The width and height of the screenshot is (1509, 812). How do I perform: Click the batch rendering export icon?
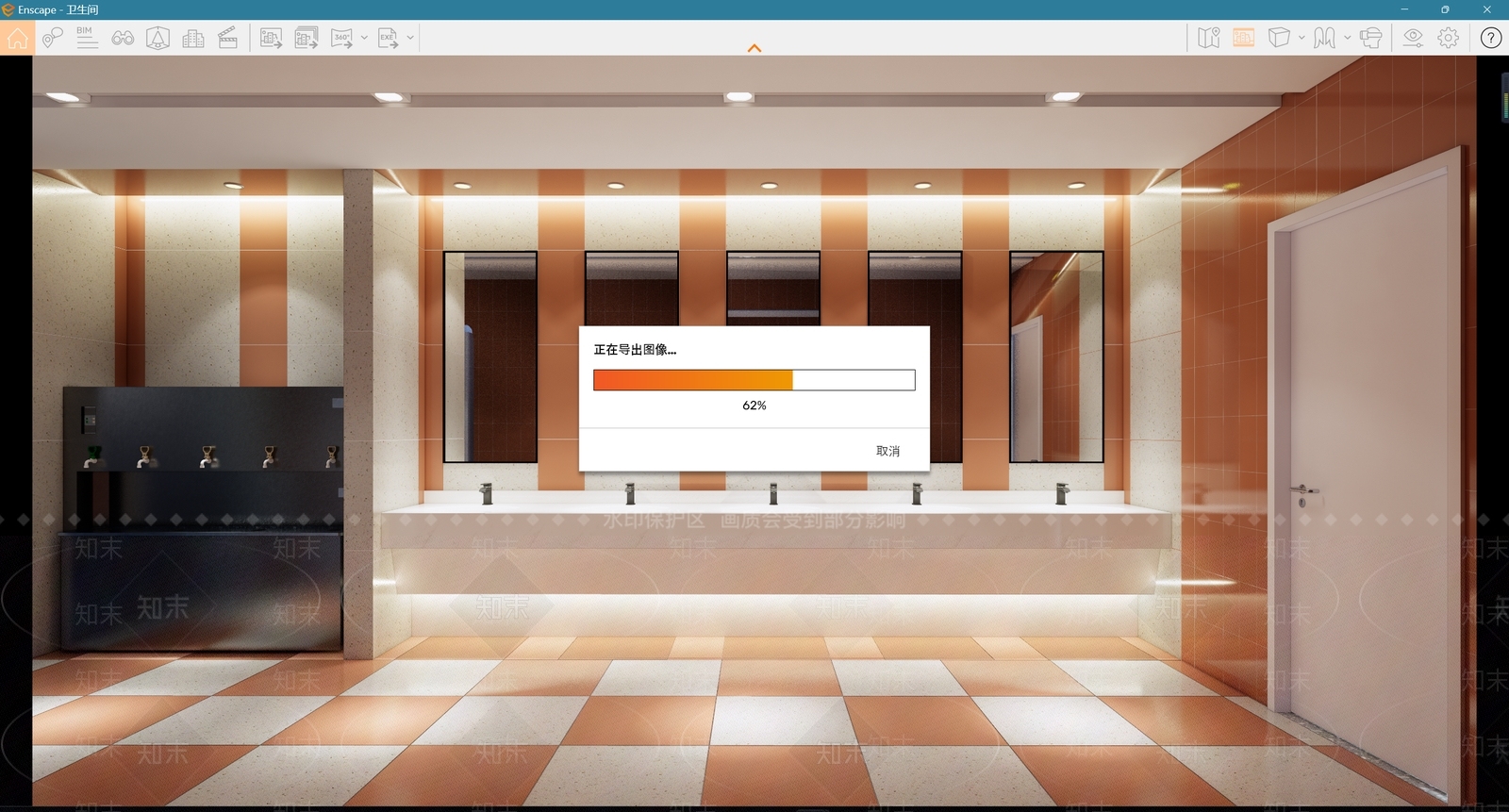(x=307, y=38)
